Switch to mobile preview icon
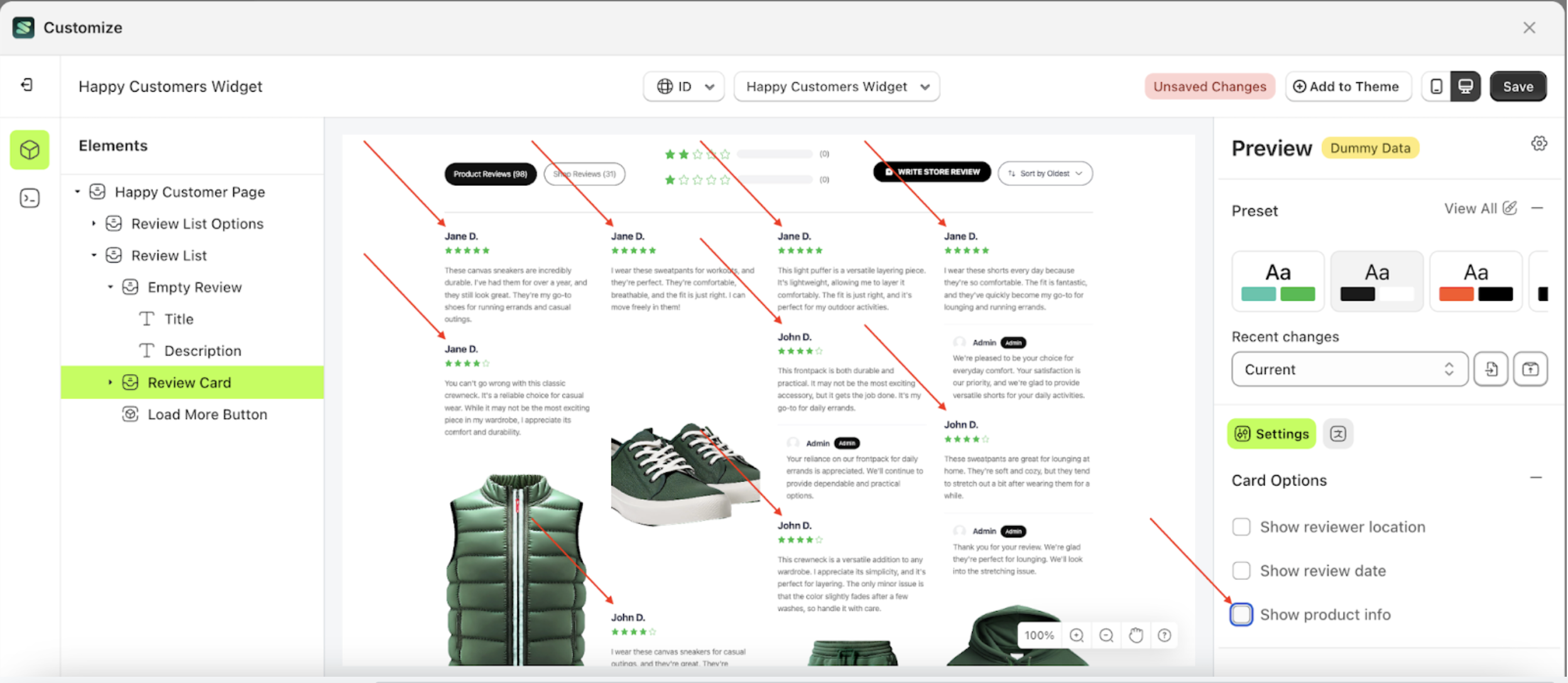 (1436, 86)
